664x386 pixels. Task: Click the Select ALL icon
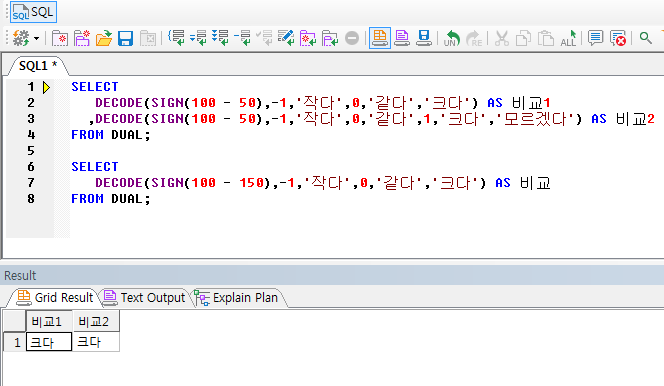(x=568, y=38)
